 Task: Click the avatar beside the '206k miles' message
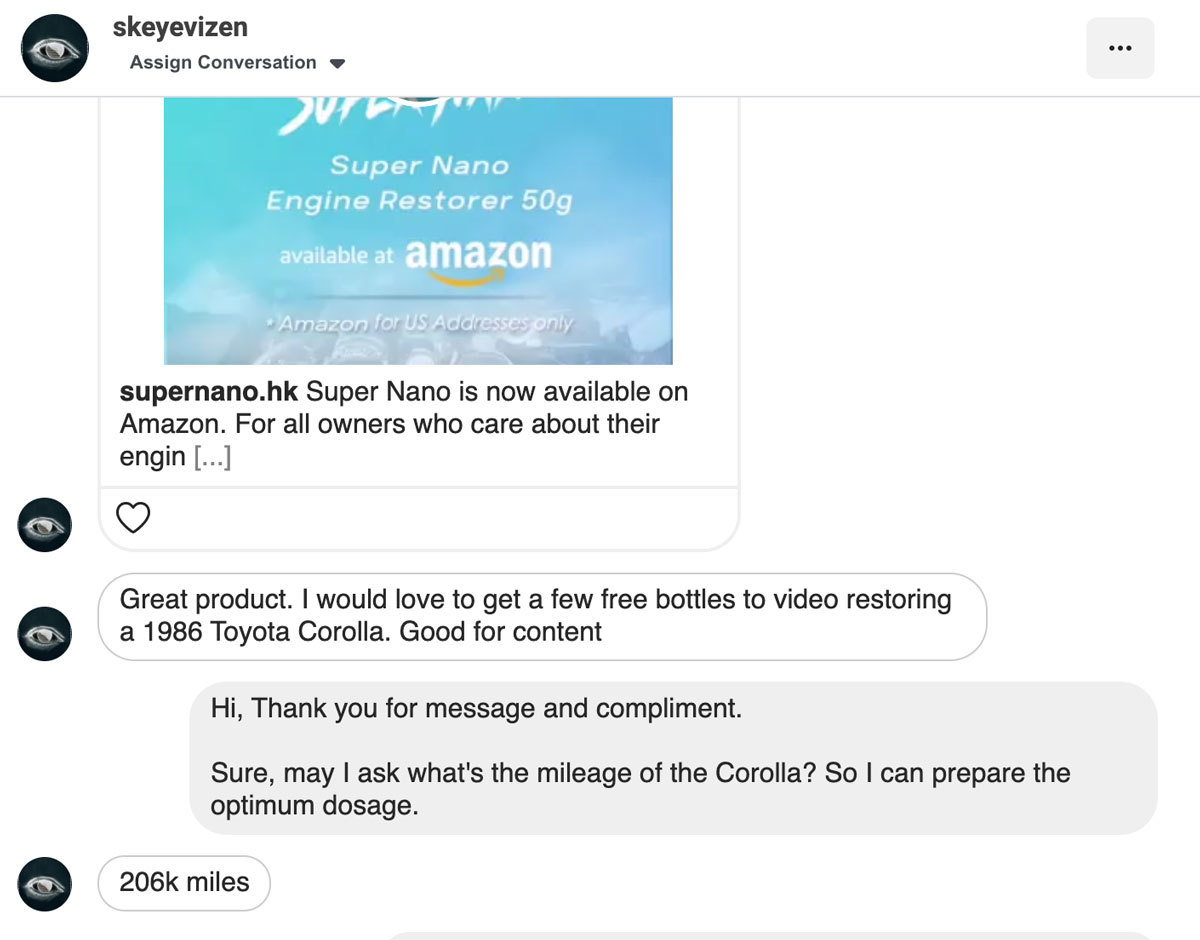44,883
